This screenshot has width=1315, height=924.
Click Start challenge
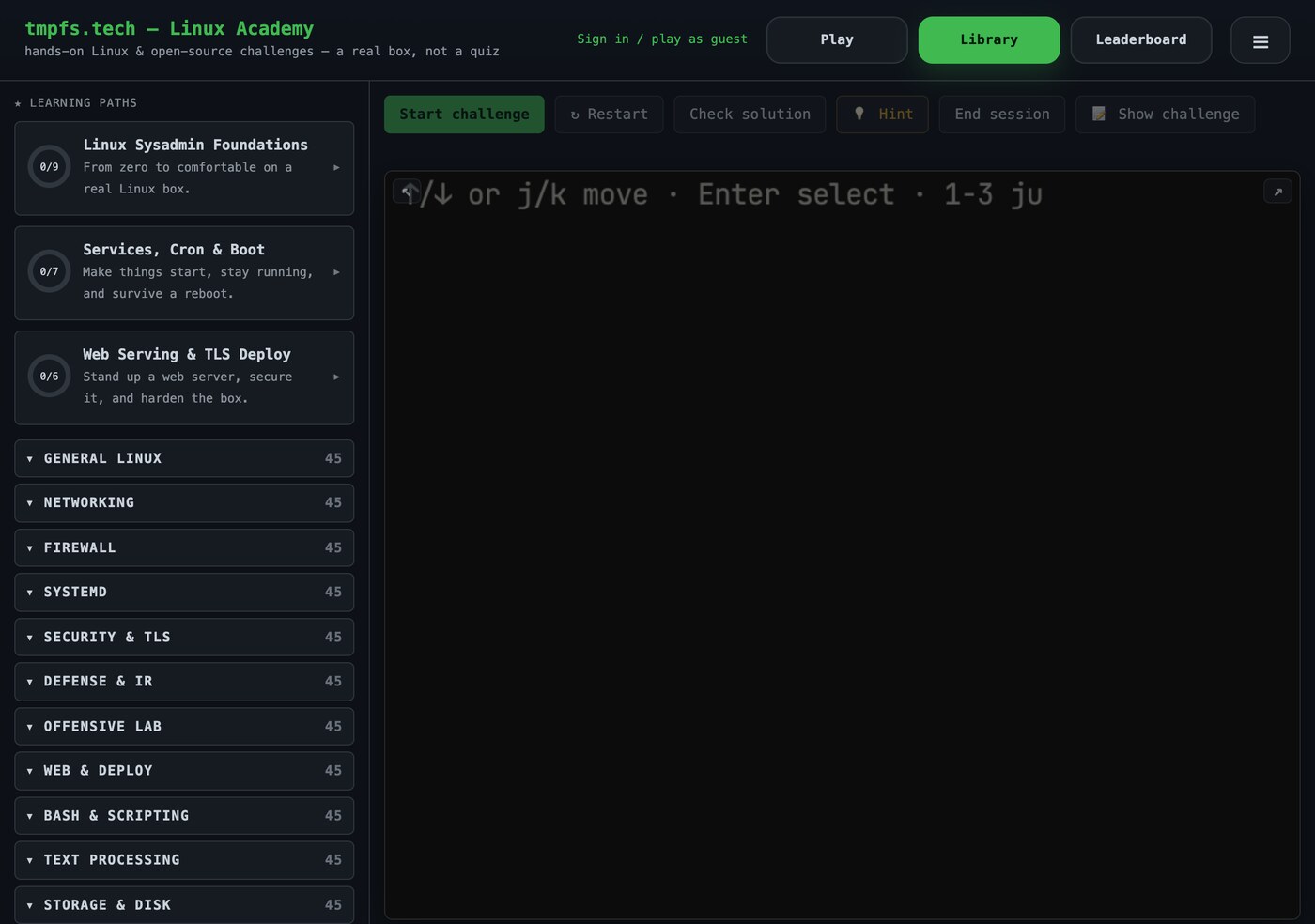[464, 115]
